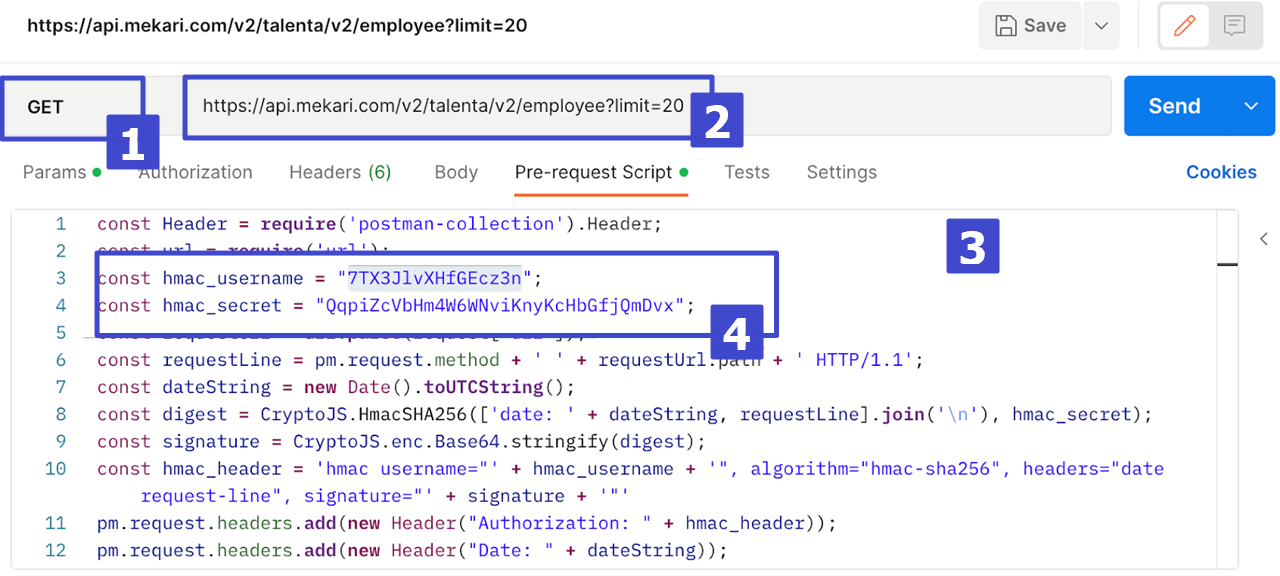The height and width of the screenshot is (576, 1280).
Task: Click the editor scrollbar marker
Action: pyautogui.click(x=1227, y=265)
